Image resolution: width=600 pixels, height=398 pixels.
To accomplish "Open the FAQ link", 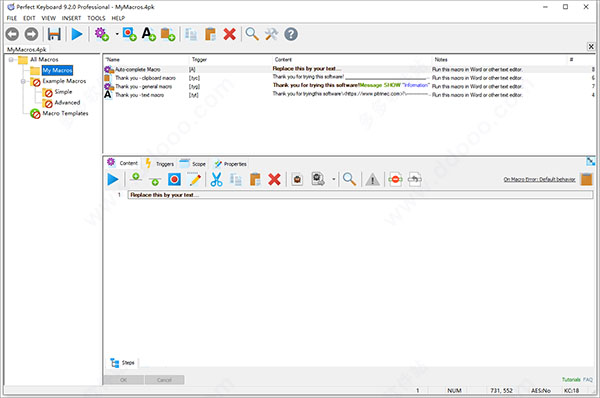I will (588, 380).
